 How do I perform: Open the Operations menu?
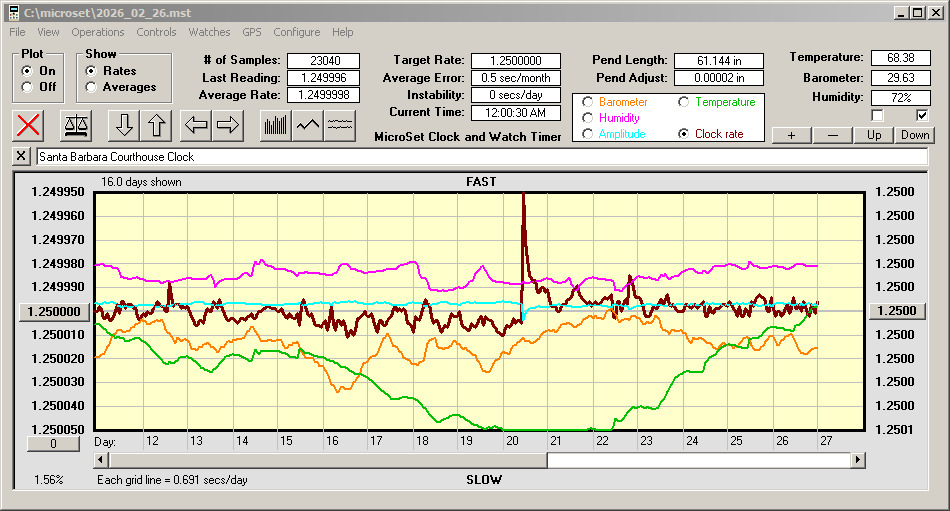click(98, 32)
